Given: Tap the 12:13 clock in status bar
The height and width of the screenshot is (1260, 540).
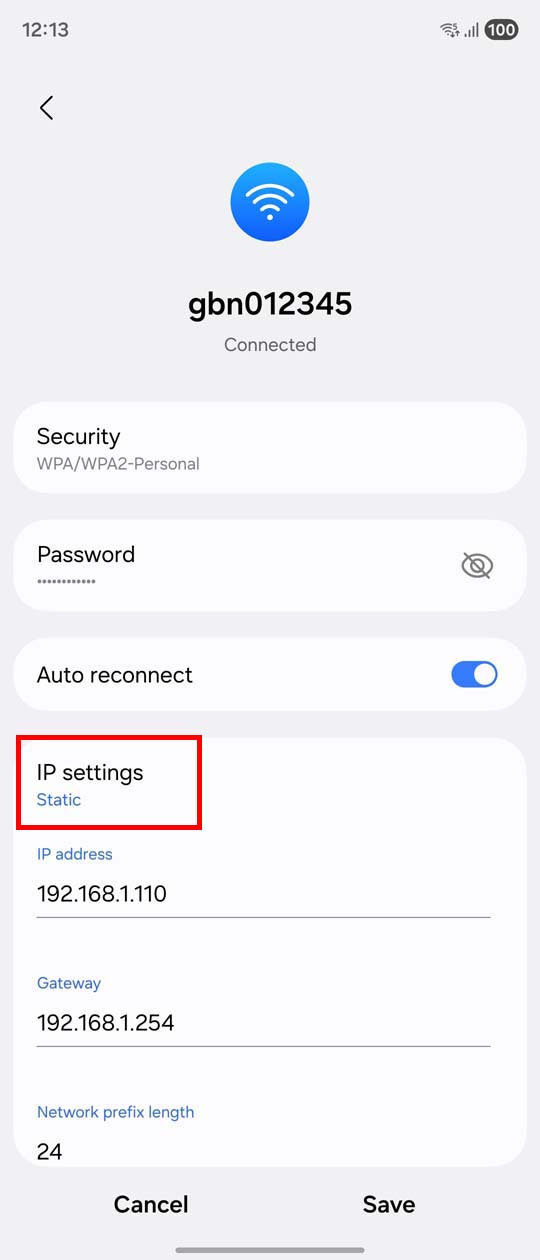Looking at the screenshot, I should pos(46,30).
